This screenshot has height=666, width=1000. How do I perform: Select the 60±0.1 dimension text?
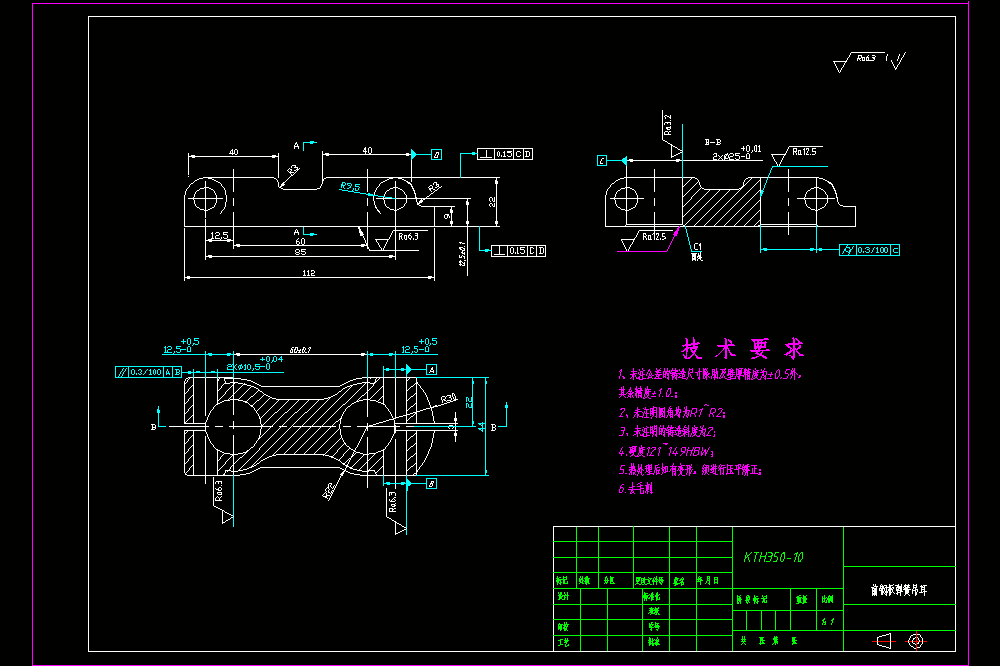[300, 350]
